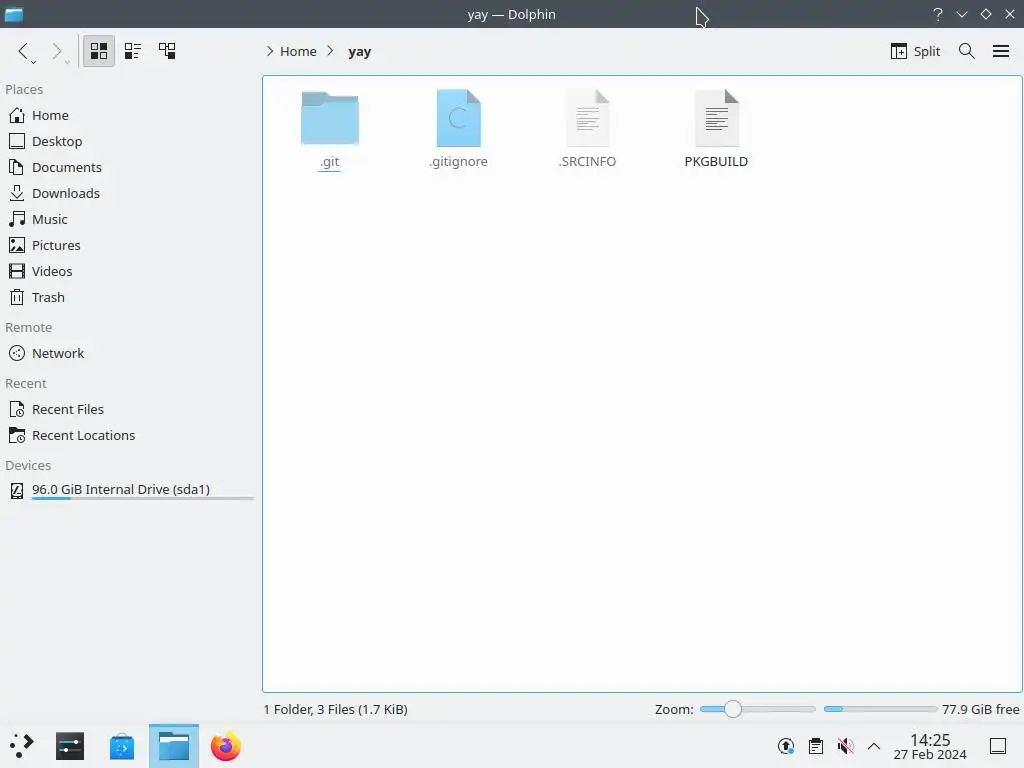The width and height of the screenshot is (1024, 768).
Task: Click the muted volume tray icon
Action: (x=845, y=746)
